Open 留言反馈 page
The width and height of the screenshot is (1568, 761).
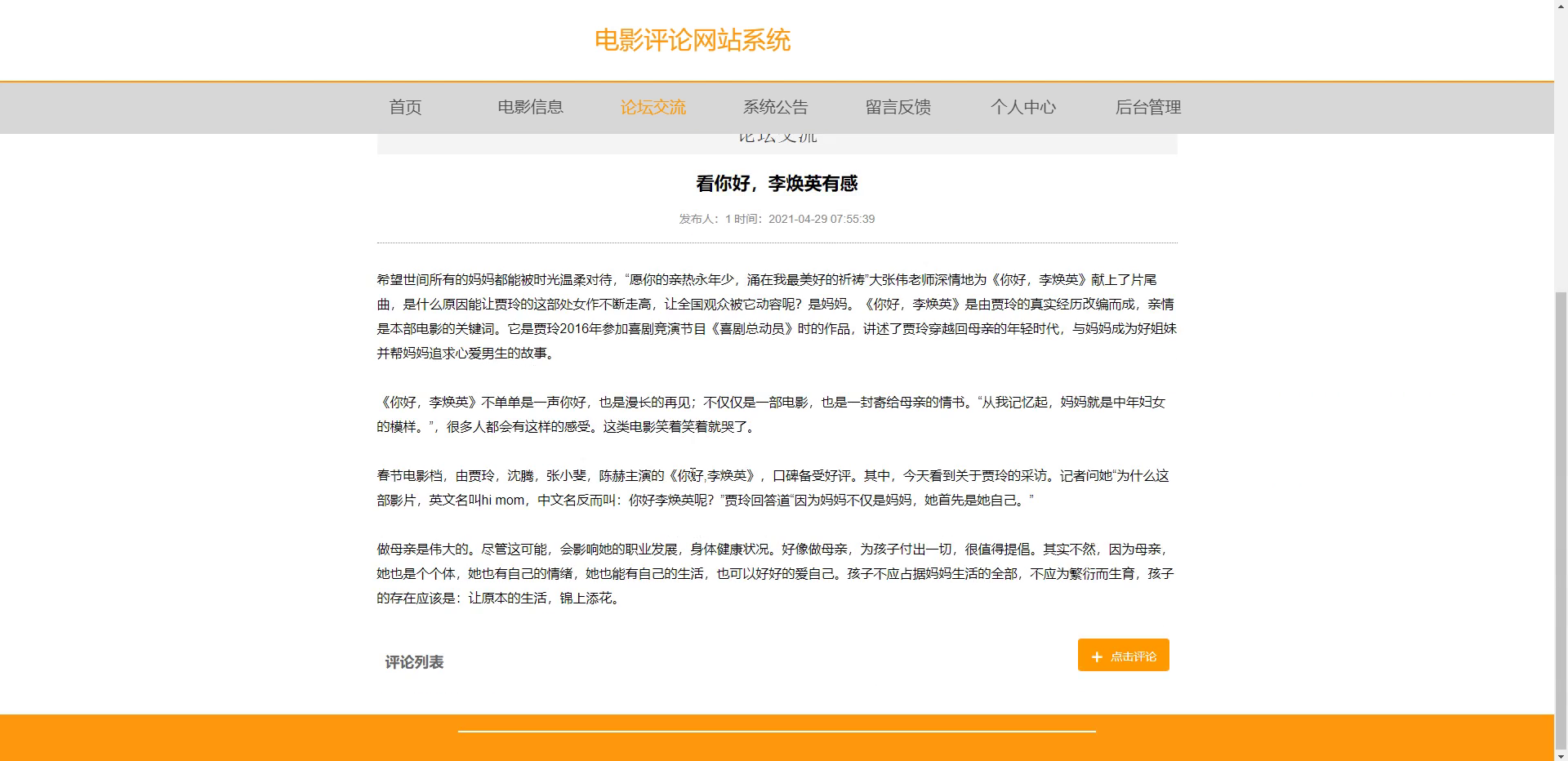click(898, 107)
